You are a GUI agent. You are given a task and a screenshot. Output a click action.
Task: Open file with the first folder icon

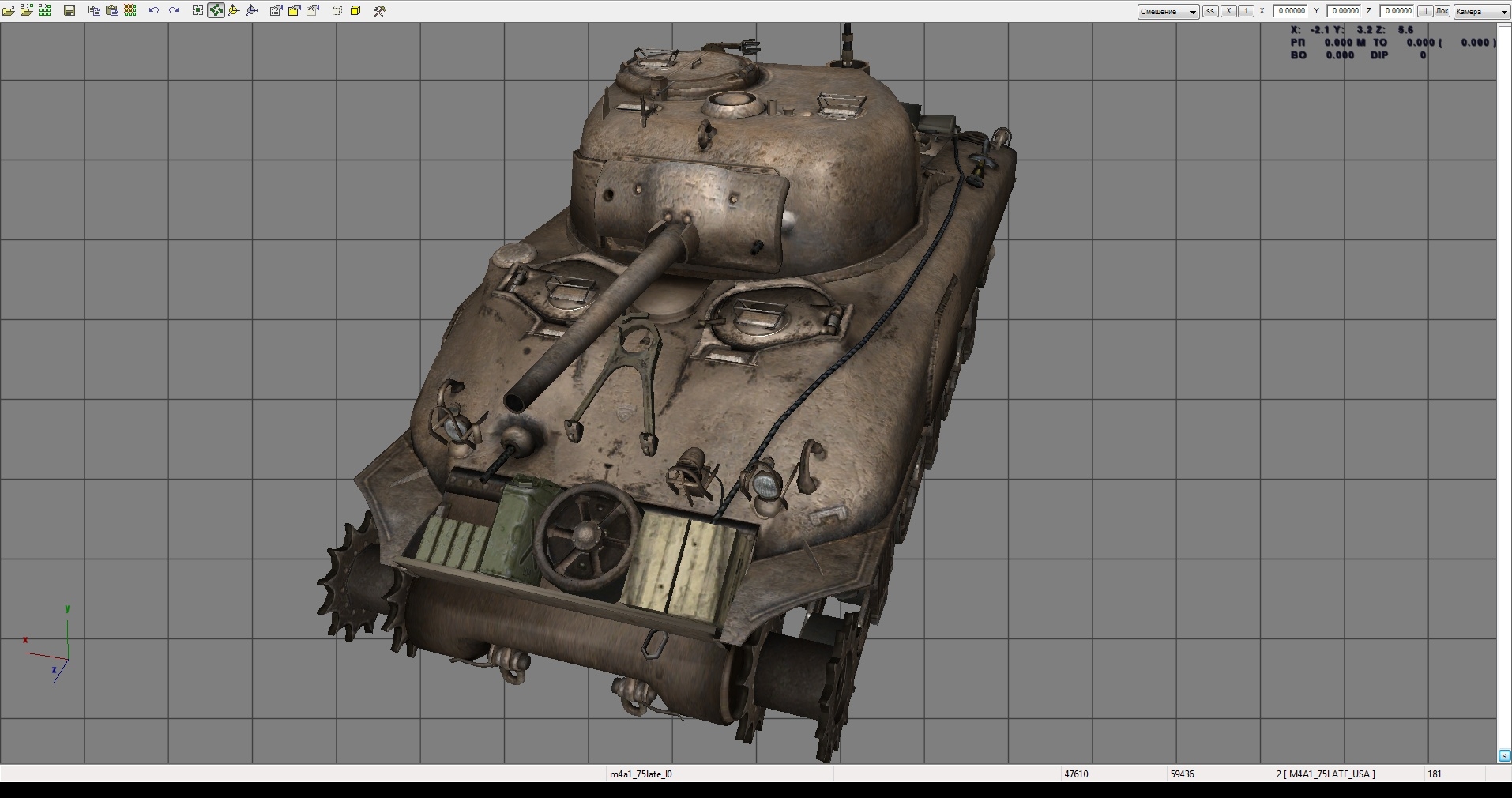coord(9,10)
